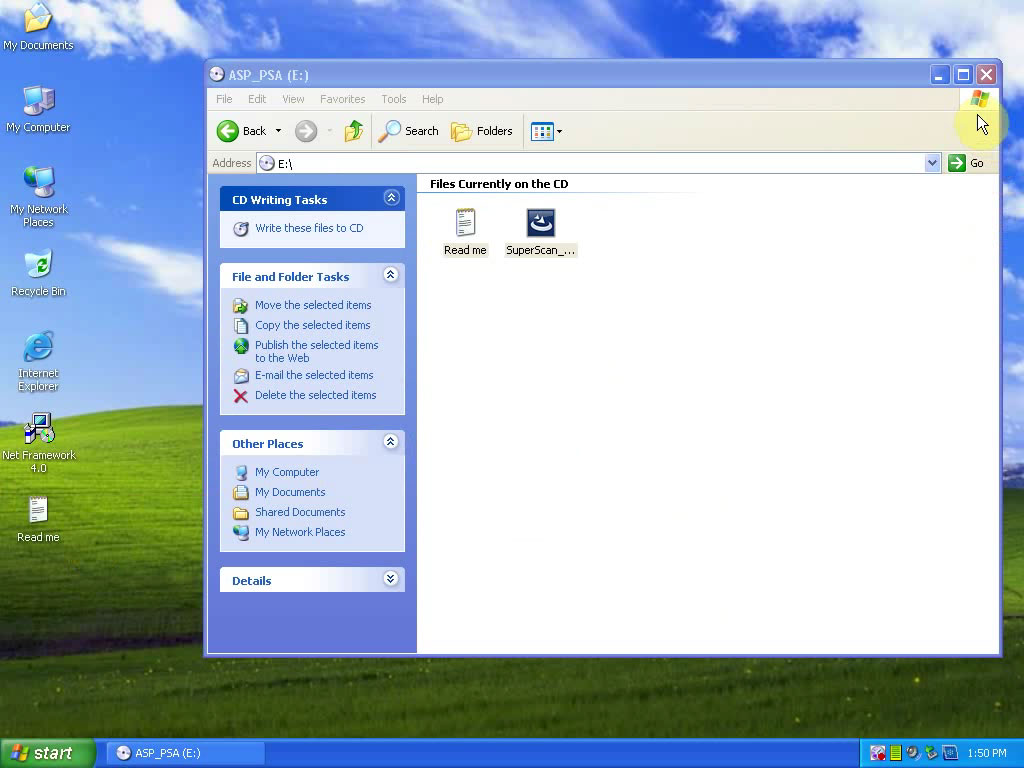Click Delete the selected items

315,395
